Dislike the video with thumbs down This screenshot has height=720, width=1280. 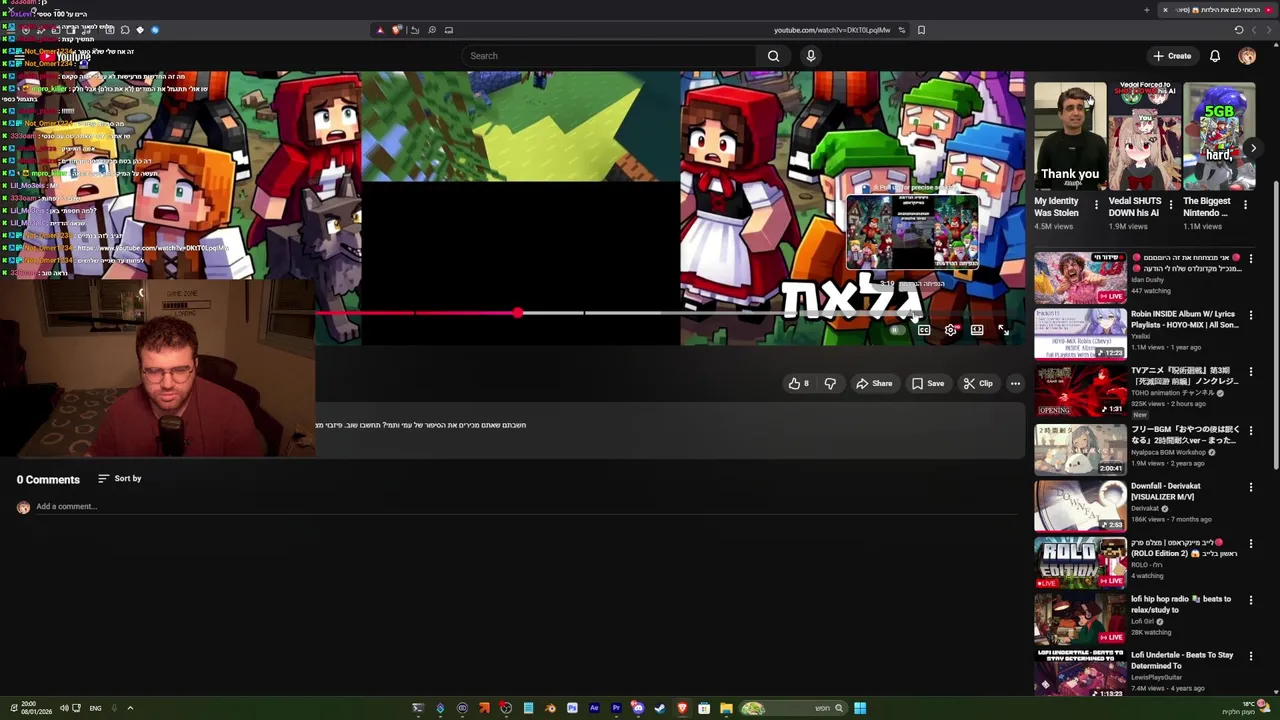pos(830,383)
